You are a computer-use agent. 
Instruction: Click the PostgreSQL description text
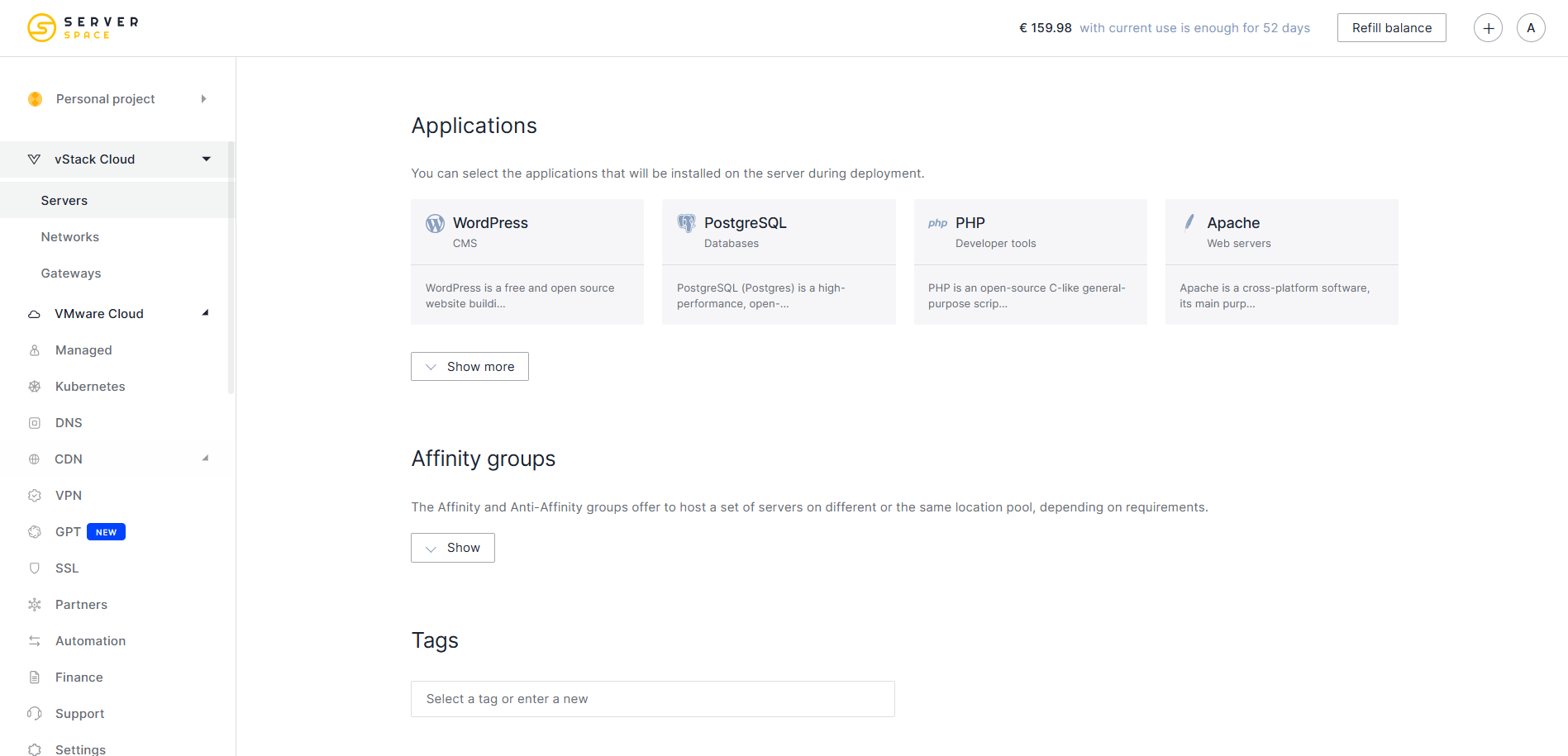761,296
